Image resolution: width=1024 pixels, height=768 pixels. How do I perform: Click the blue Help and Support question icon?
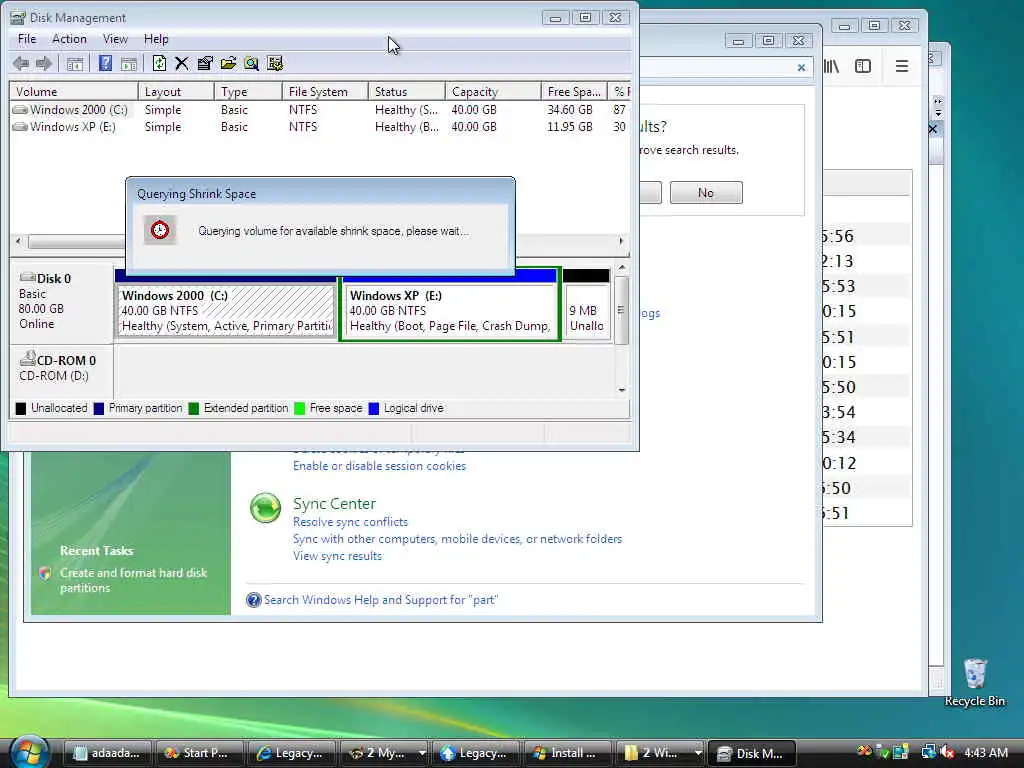[253, 600]
